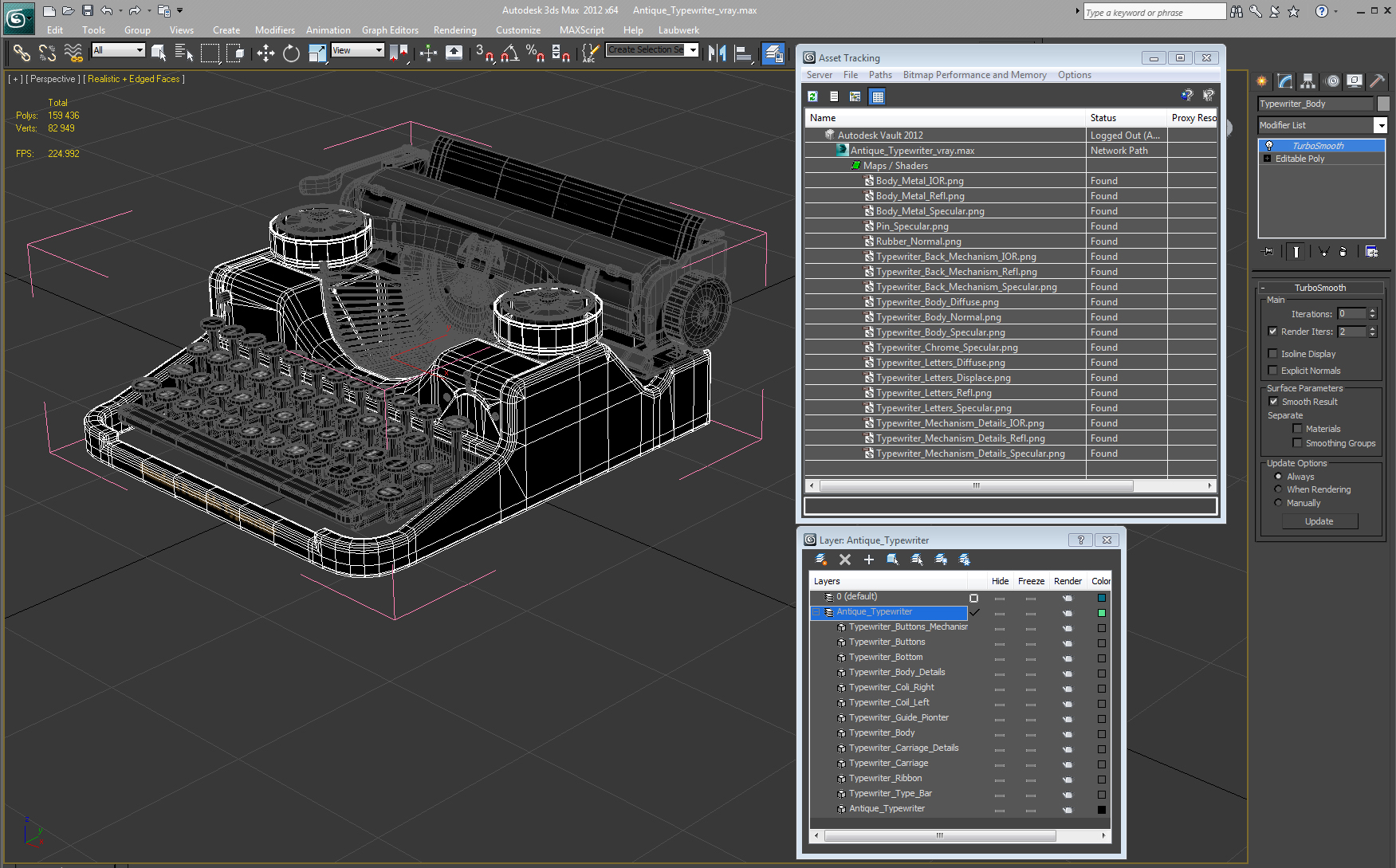Toggle Smooth Result checkbox
Screen dimensions: 1396x868
1273,402
